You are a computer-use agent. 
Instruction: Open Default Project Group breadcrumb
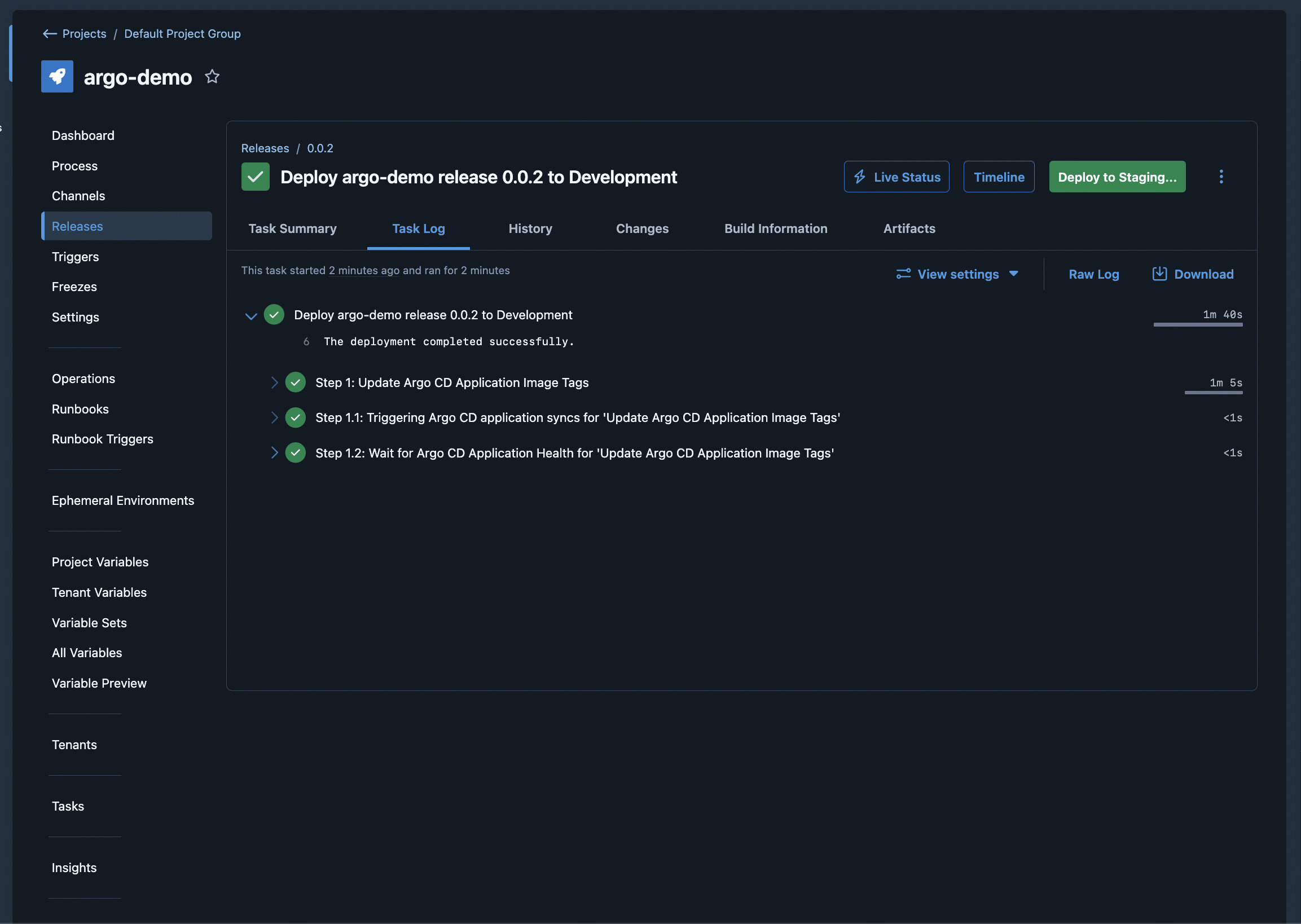(x=182, y=34)
